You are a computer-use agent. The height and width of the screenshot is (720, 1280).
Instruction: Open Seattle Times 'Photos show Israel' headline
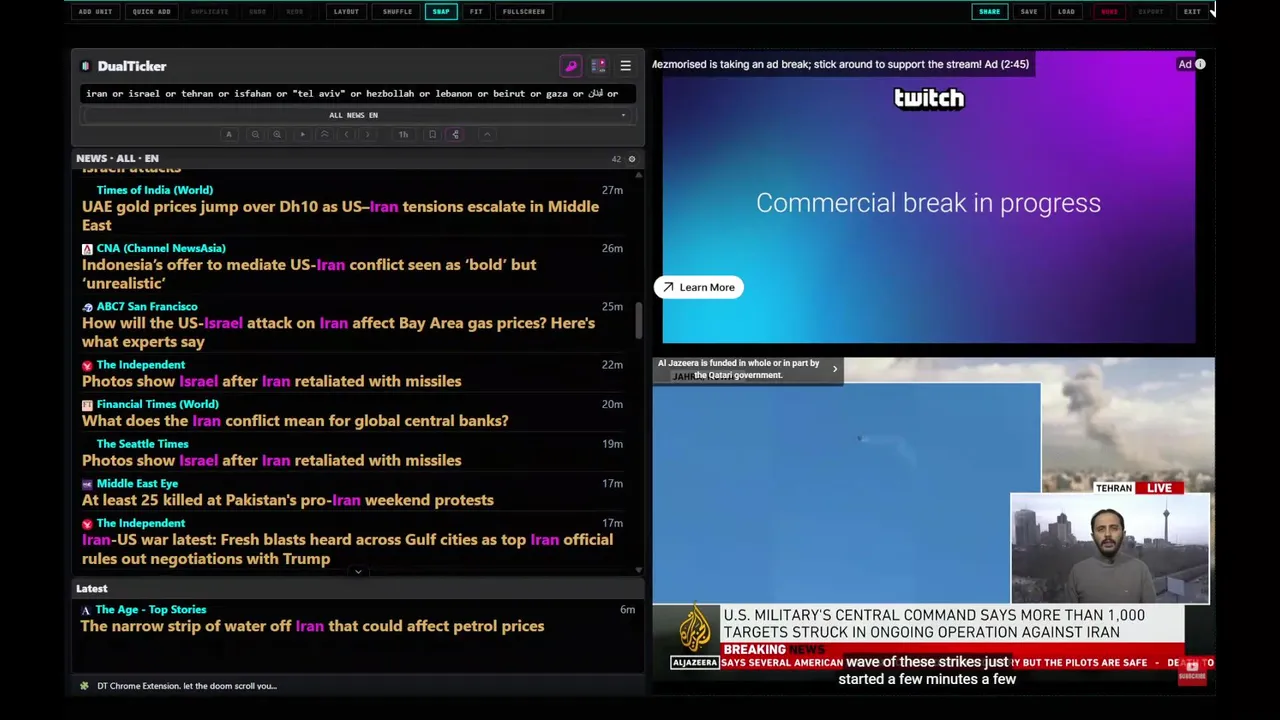tap(271, 461)
